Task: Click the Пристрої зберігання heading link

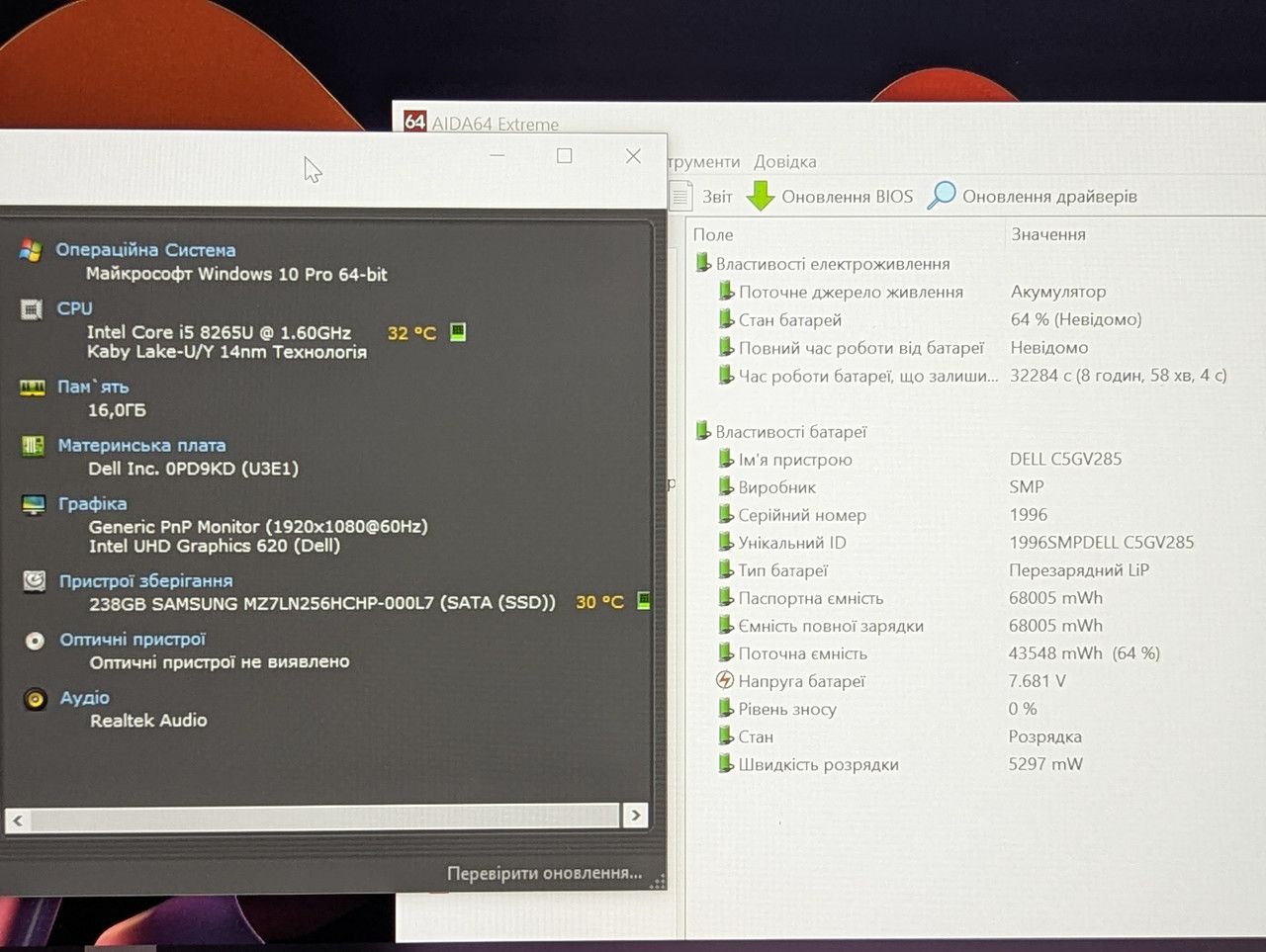Action: (145, 581)
